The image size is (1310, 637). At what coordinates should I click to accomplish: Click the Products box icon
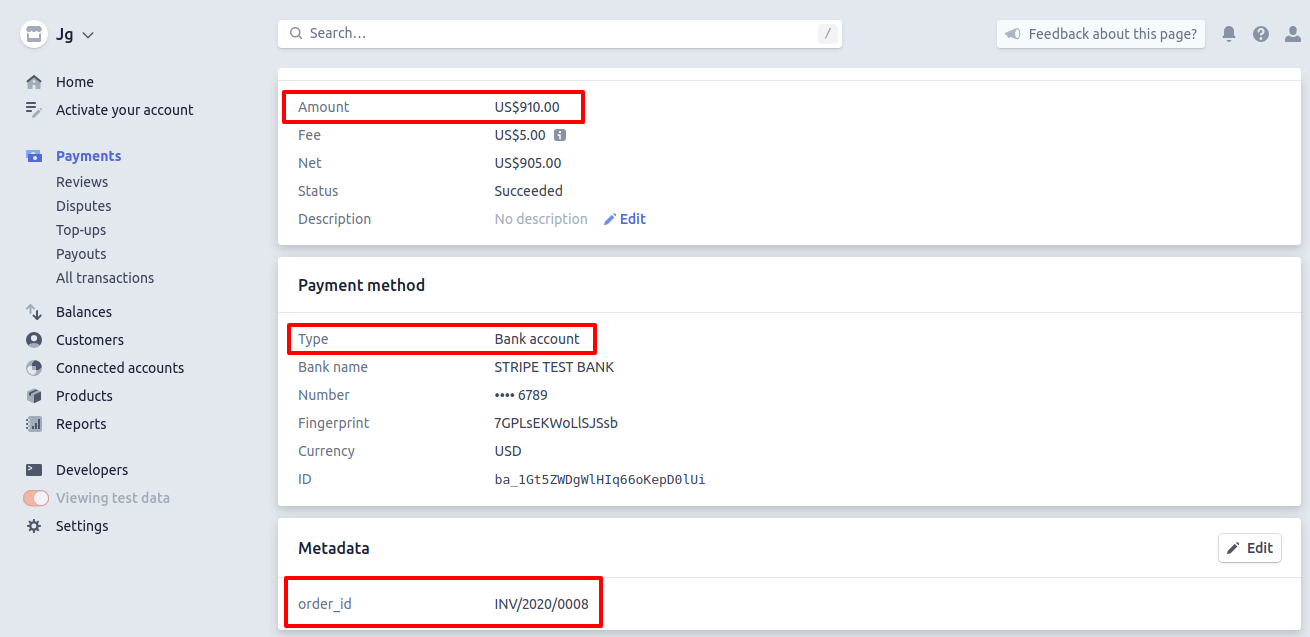click(34, 396)
